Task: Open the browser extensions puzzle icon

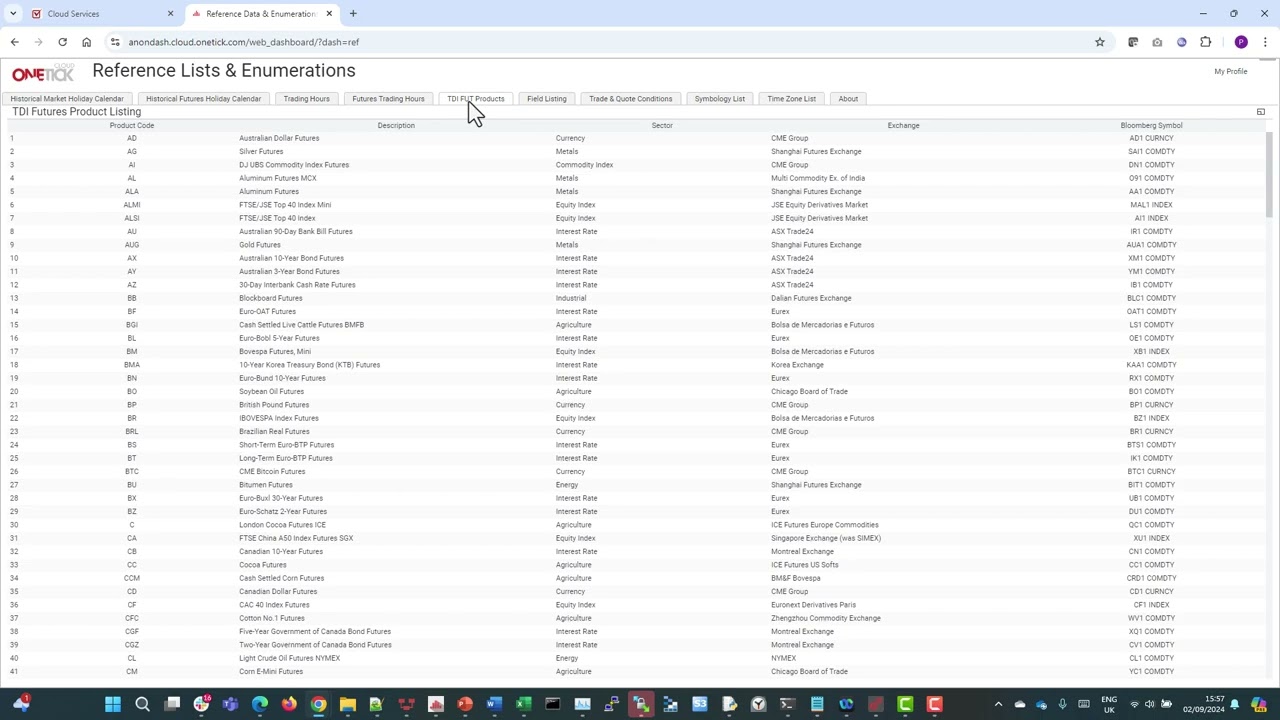Action: point(1205,42)
